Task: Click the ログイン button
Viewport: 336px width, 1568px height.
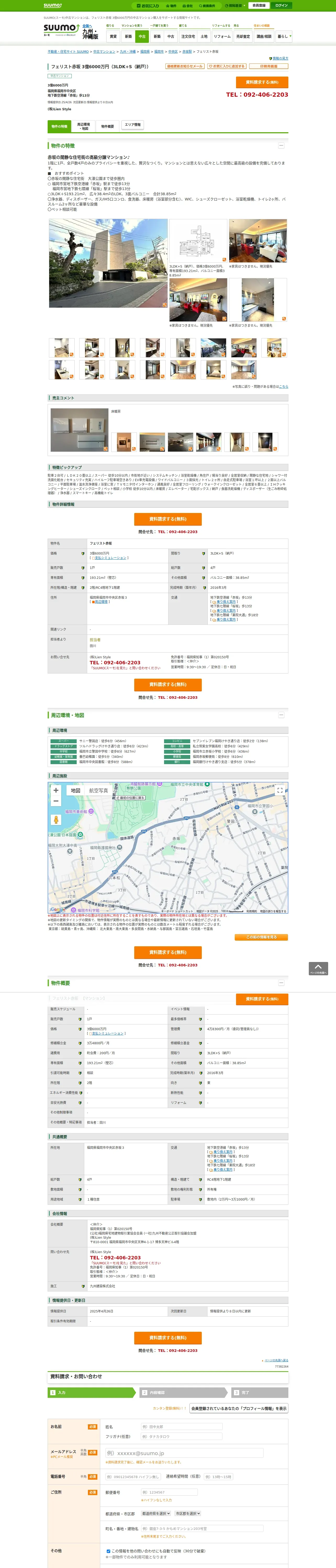Action: (281, 5)
